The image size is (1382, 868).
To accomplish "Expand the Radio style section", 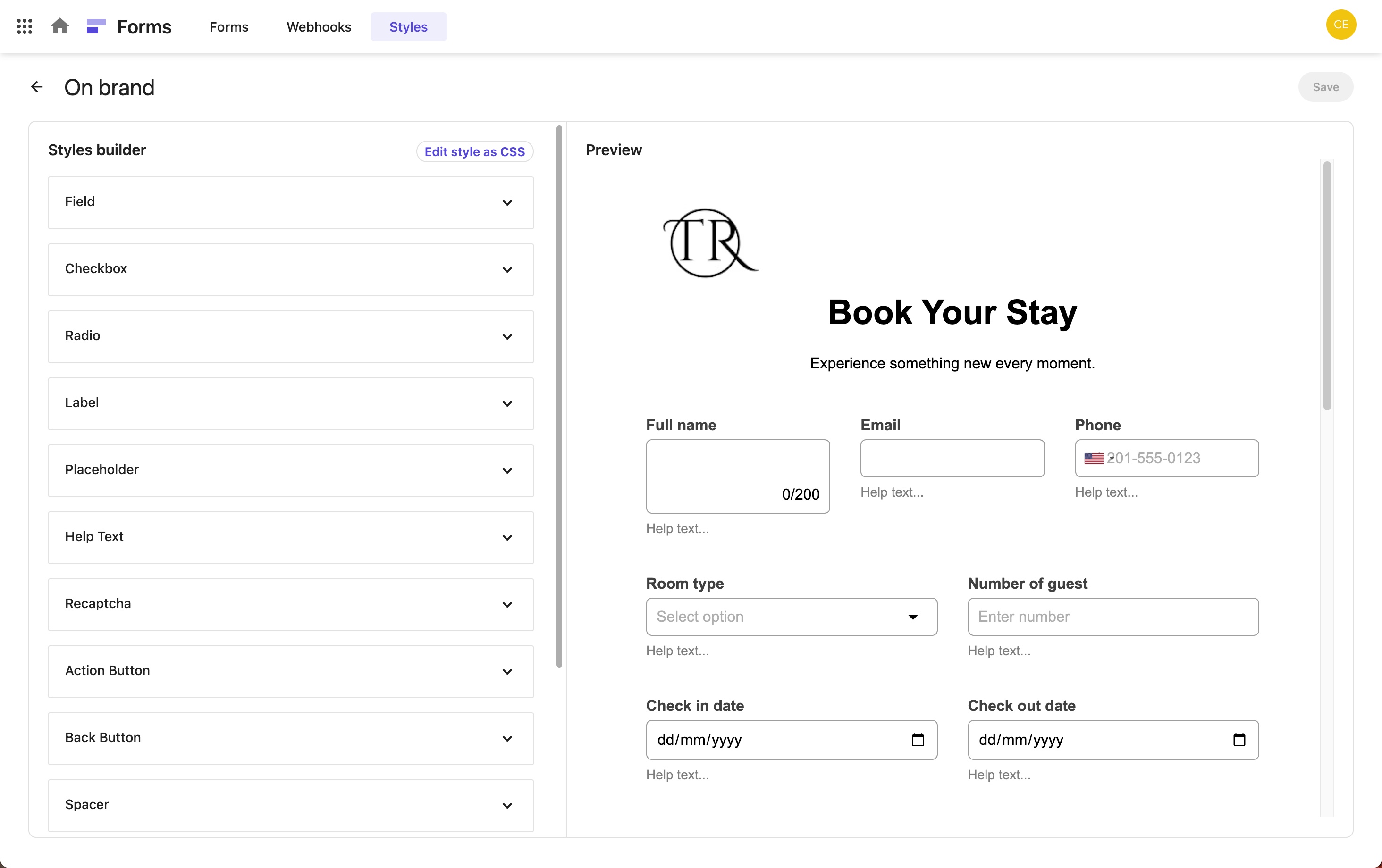I will pos(290,336).
